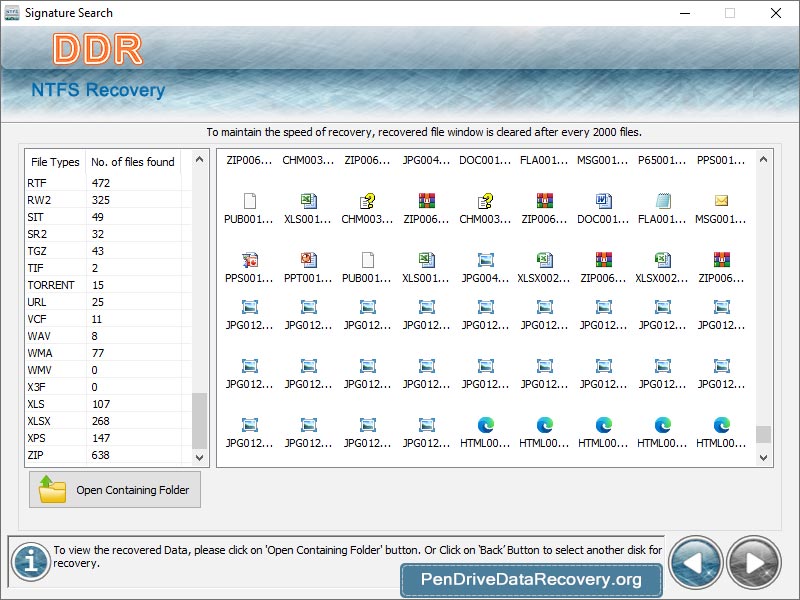This screenshot has width=800, height=600.
Task: Click the Open Containing Folder button
Action: click(114, 489)
